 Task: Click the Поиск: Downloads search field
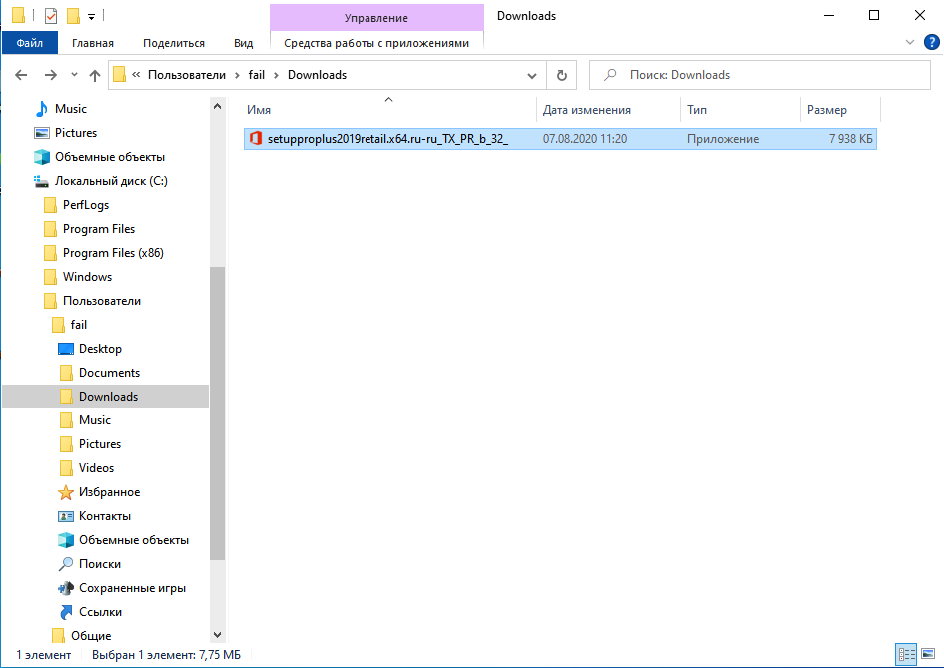(760, 75)
